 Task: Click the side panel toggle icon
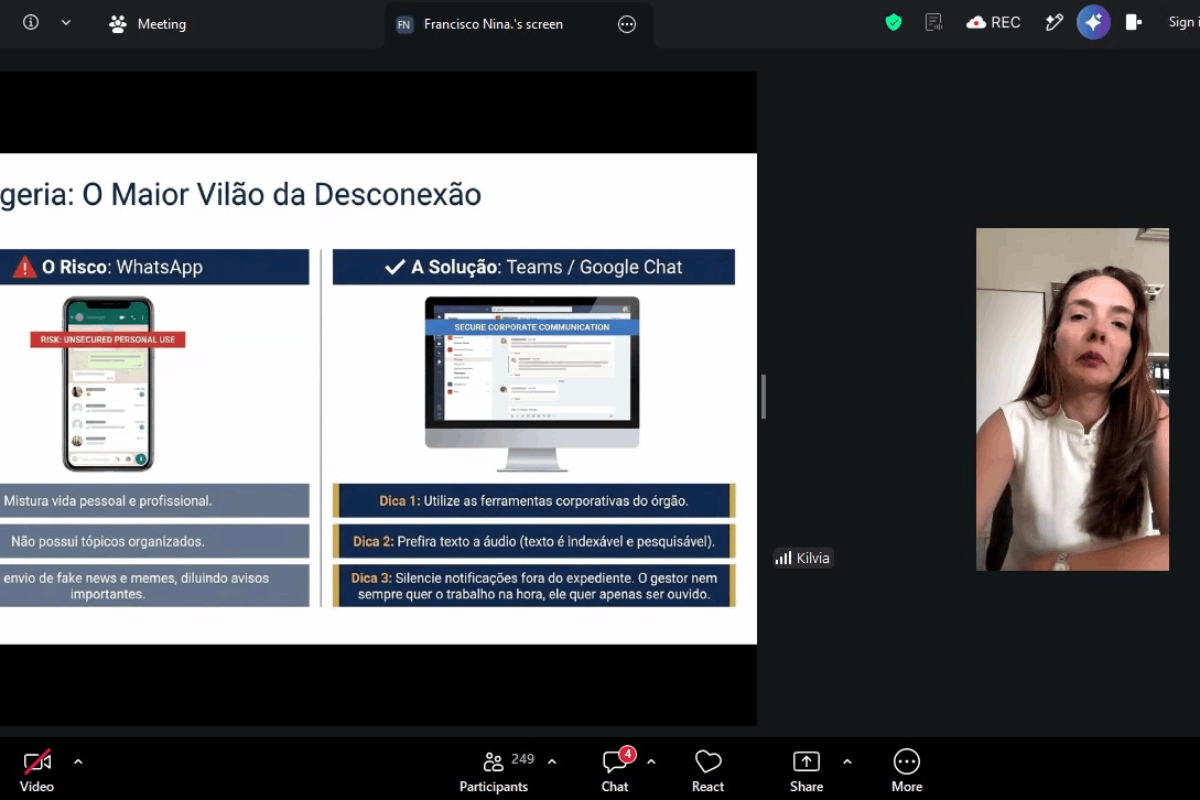point(1133,22)
